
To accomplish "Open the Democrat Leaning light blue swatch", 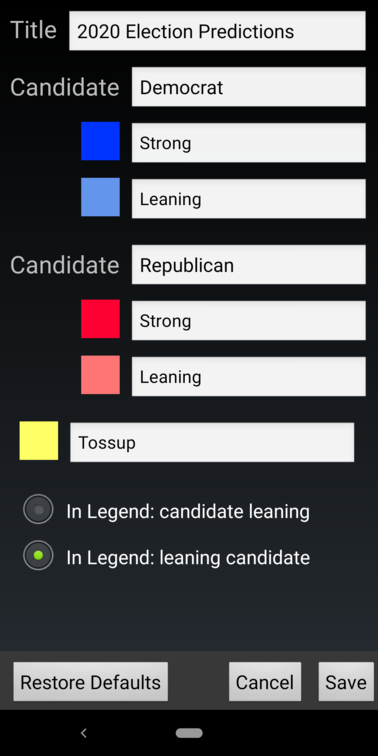I will (x=100, y=197).
